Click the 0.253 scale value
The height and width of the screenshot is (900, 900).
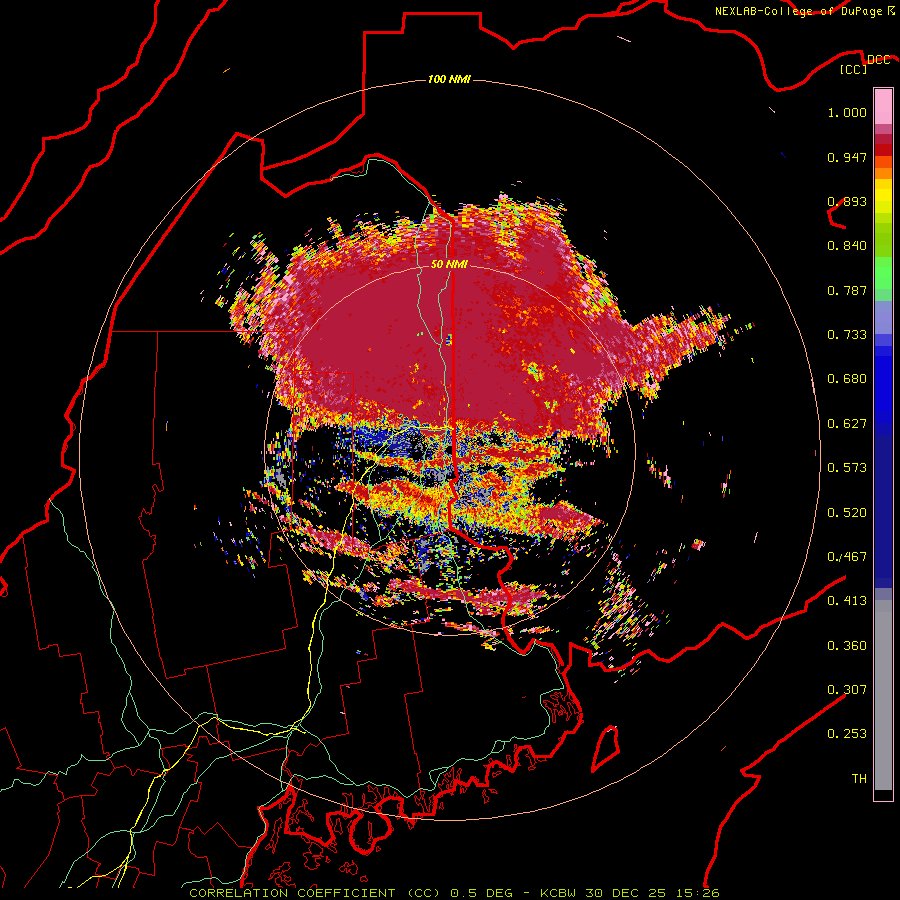point(847,734)
